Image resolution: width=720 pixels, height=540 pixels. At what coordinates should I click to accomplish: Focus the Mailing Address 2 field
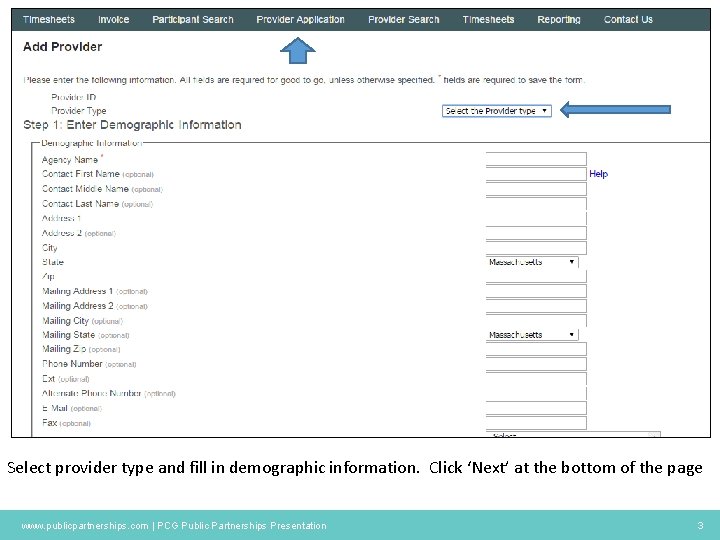tap(536, 306)
